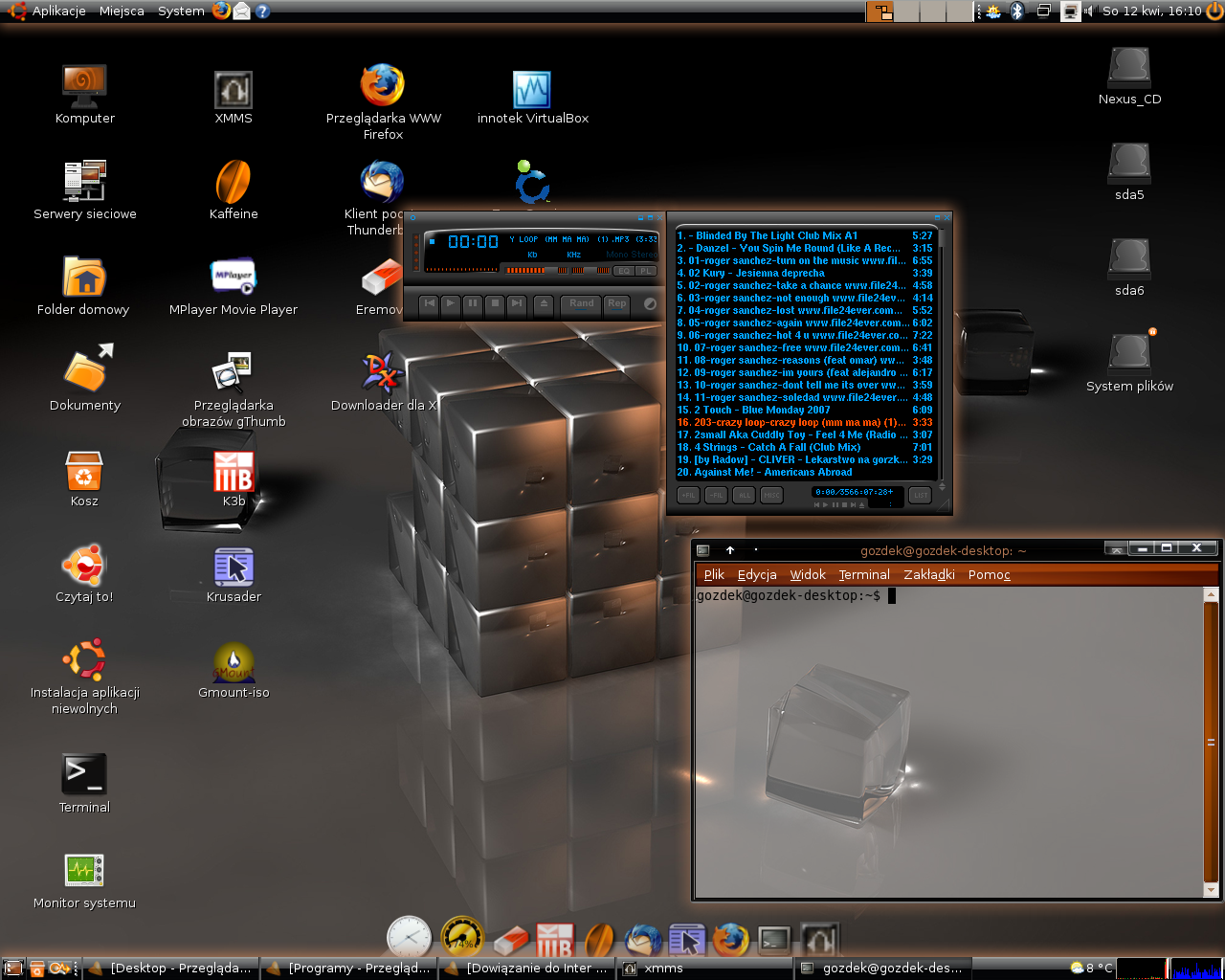The image size is (1225, 980).
Task: Toggle the EQ equalizer window button
Action: (x=624, y=271)
